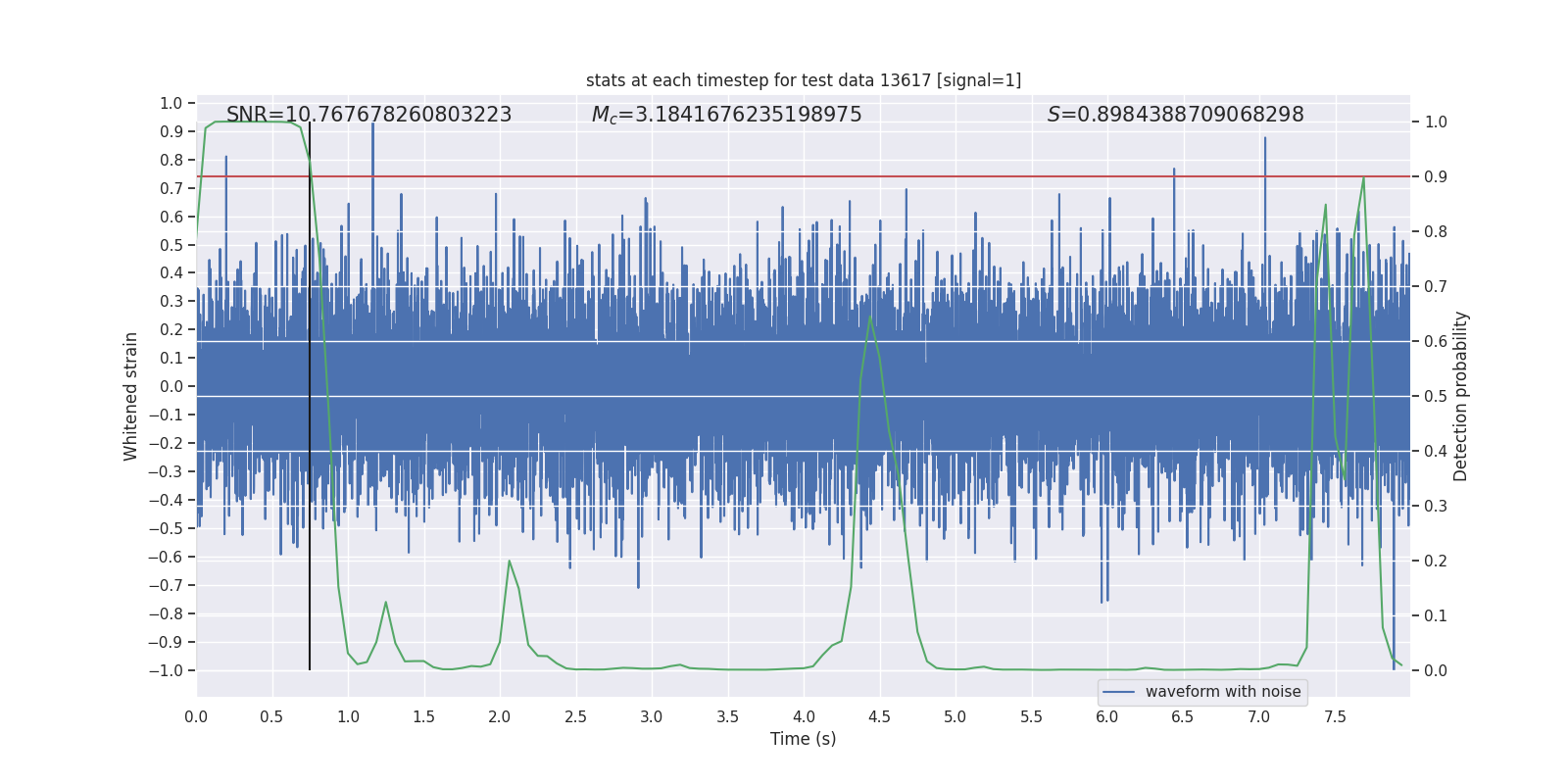The width and height of the screenshot is (1568, 784).
Task: Select the −0.4 tick on Whitened strain axis
Action: 166,501
